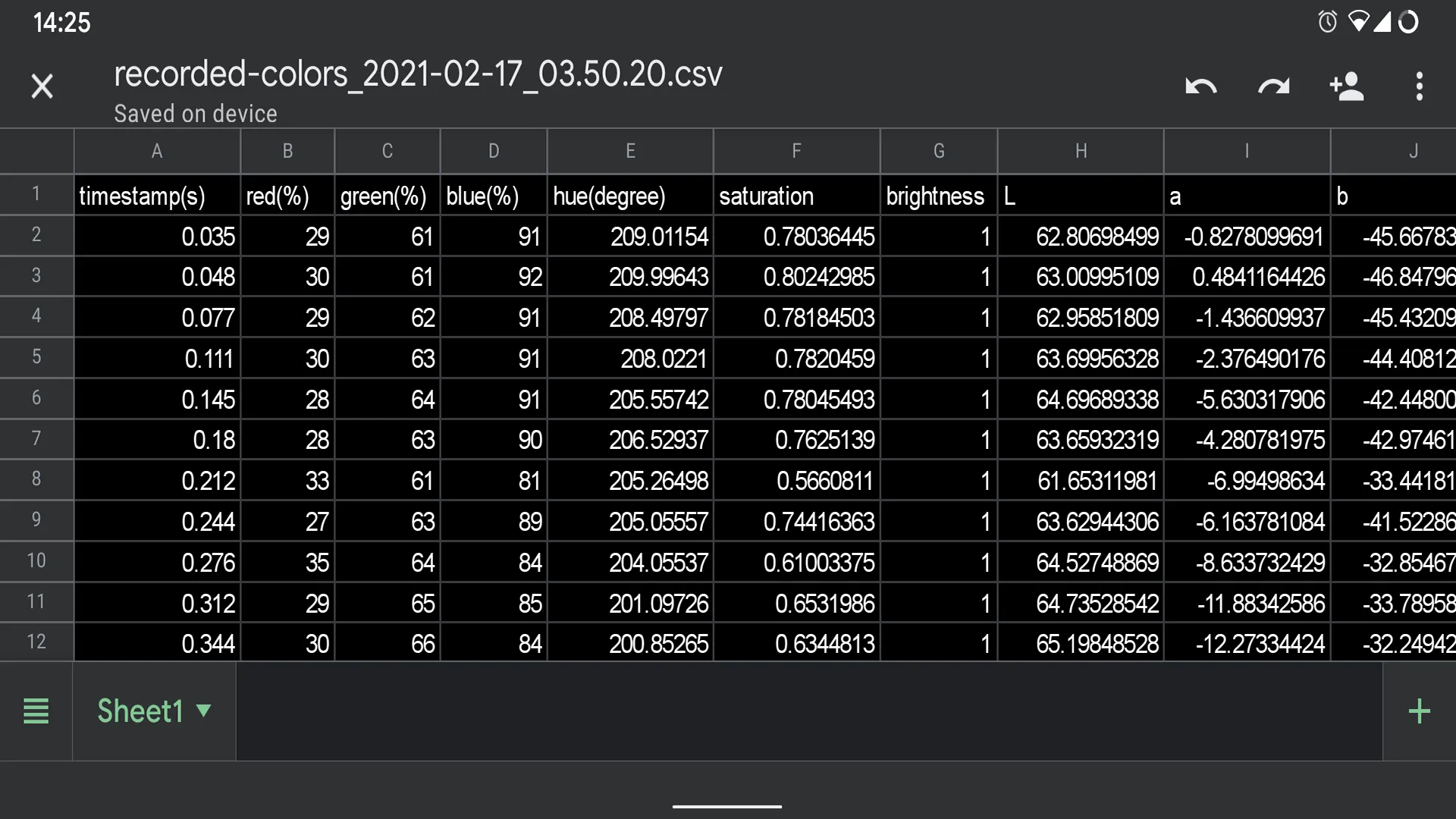Screen dimensions: 1456x819
Task: Select row 7 header
Action: [36, 439]
